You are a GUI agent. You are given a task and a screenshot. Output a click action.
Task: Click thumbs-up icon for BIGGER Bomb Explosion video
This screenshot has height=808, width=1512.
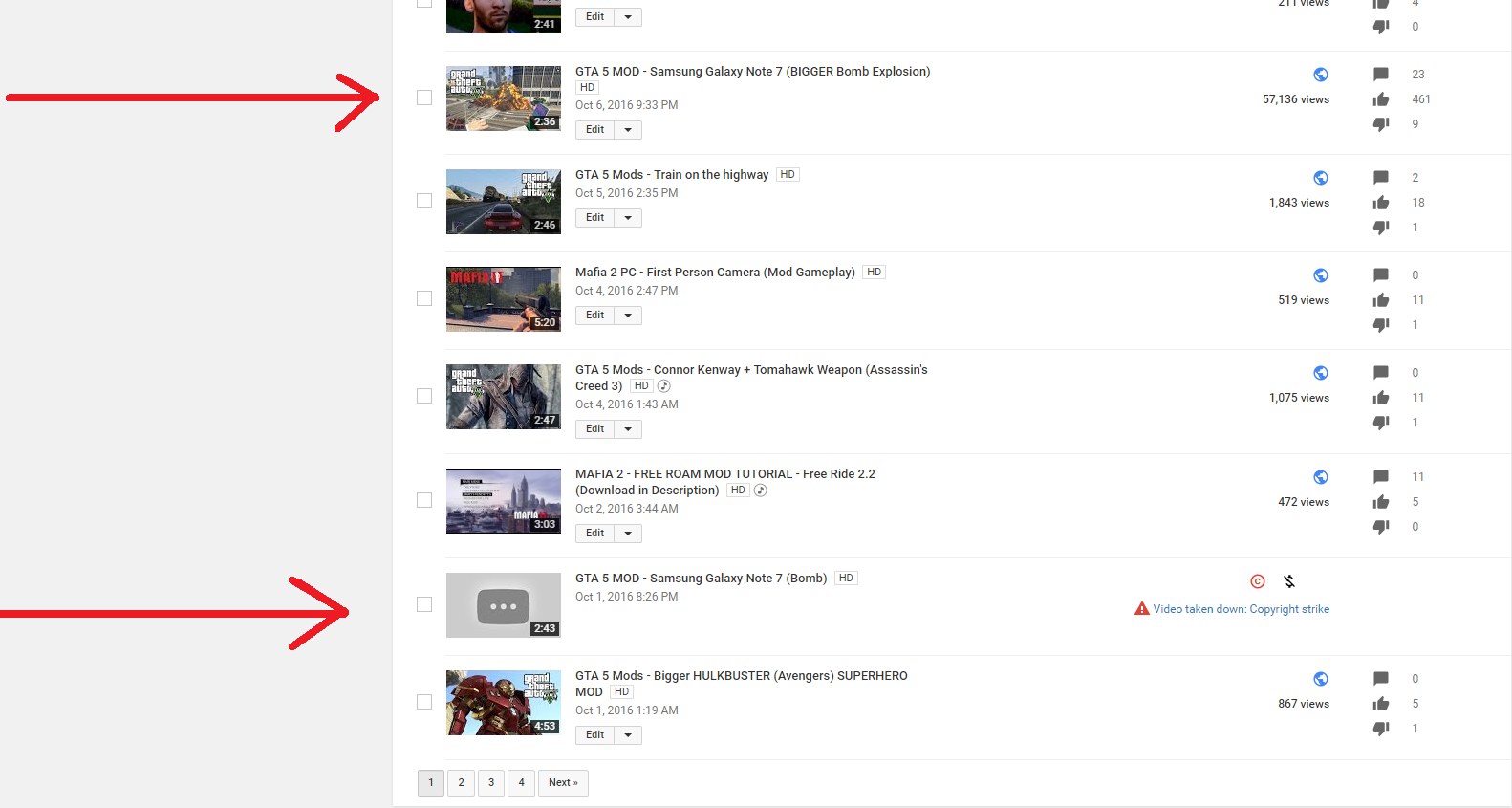tap(1381, 99)
